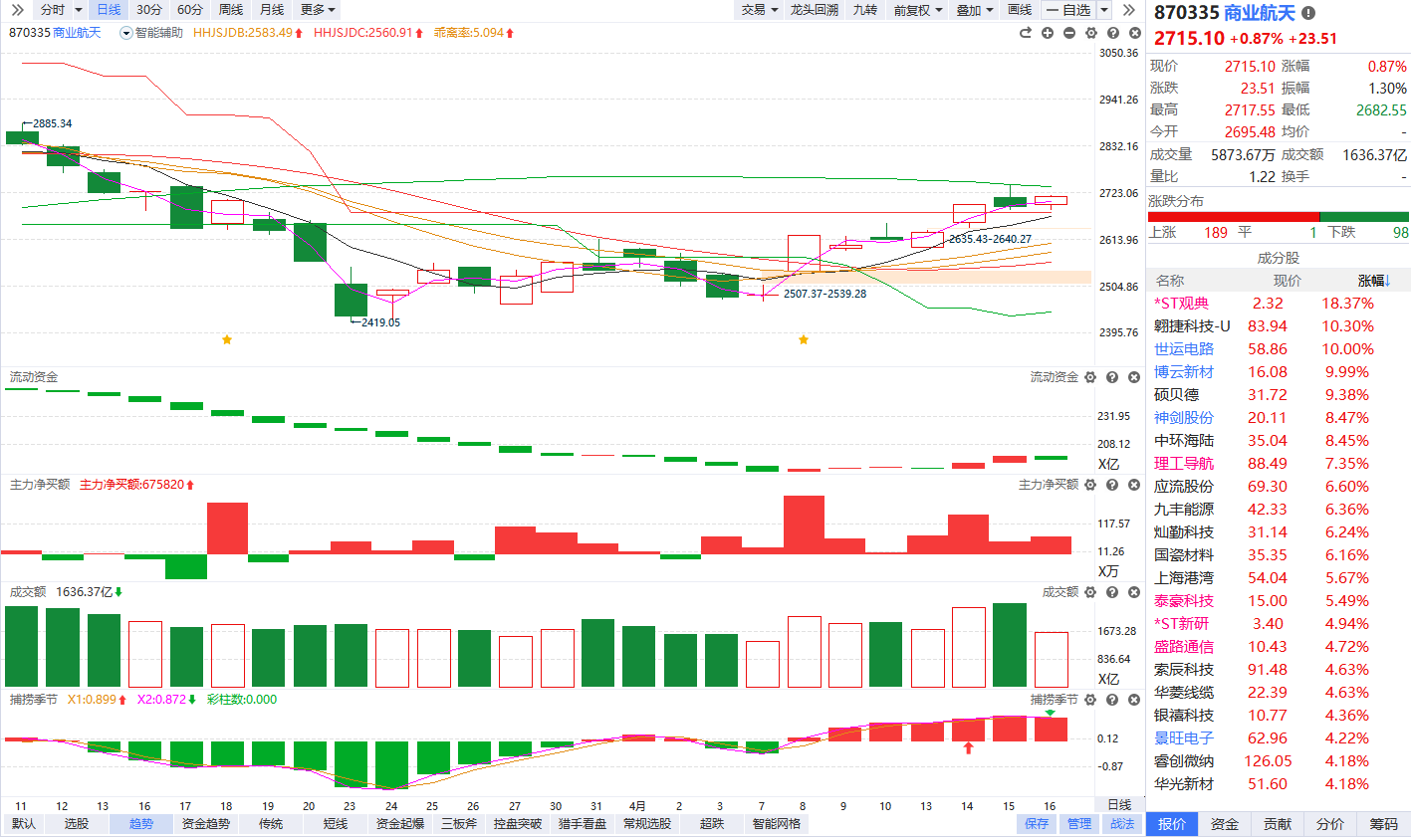Switch to 周线 weekly tab
Image resolution: width=1411 pixels, height=840 pixels.
(231, 10)
